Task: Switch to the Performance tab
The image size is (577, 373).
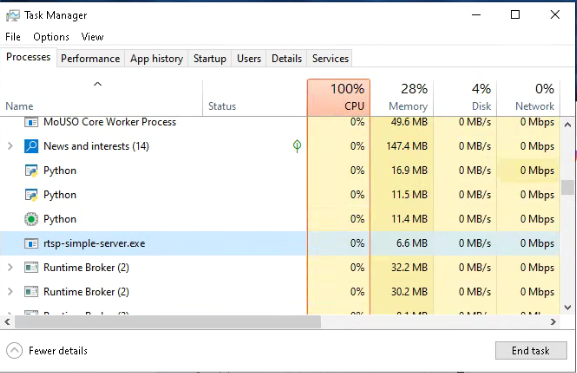Action: pyautogui.click(x=90, y=58)
